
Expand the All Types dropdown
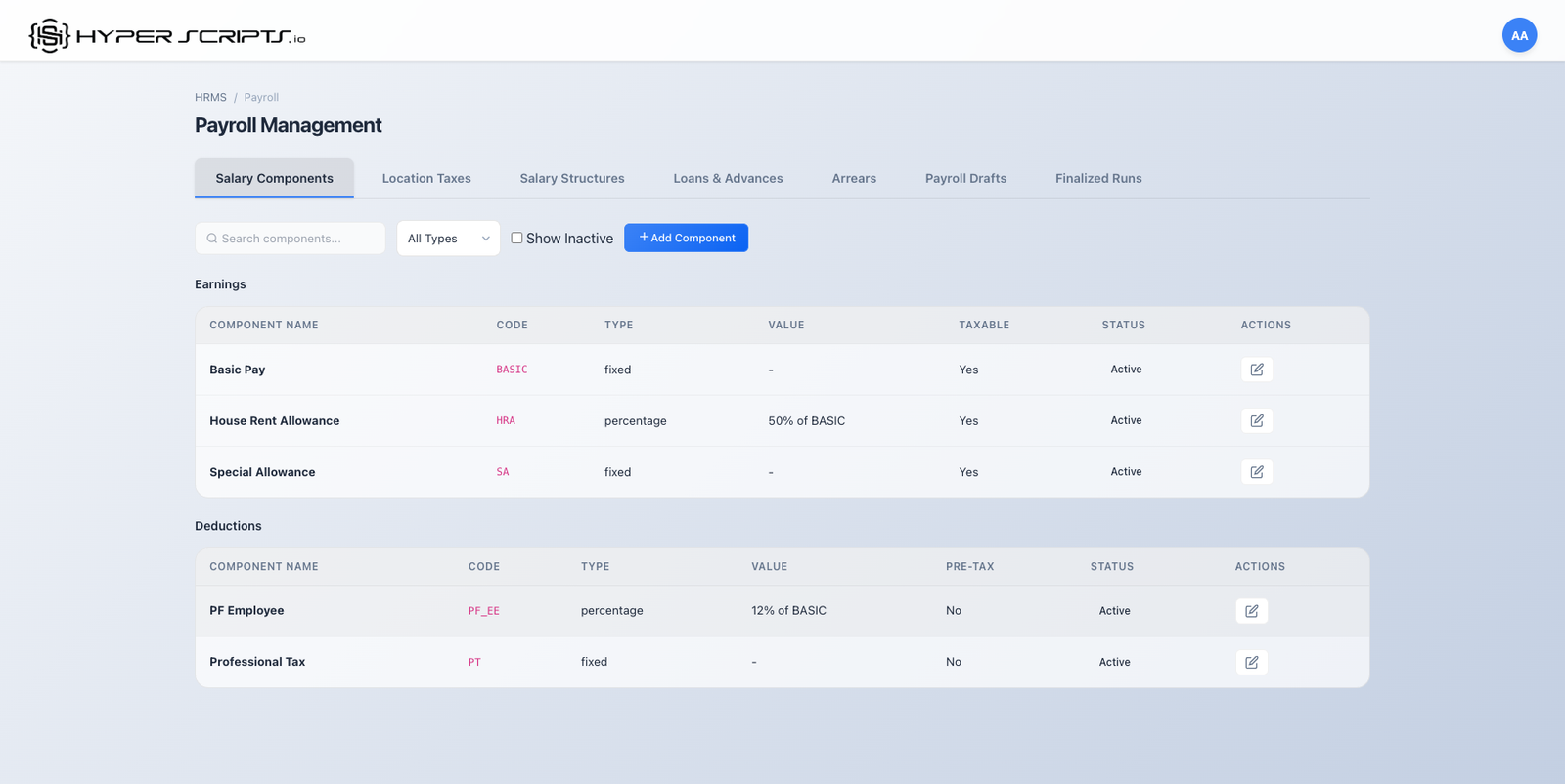pyautogui.click(x=448, y=239)
